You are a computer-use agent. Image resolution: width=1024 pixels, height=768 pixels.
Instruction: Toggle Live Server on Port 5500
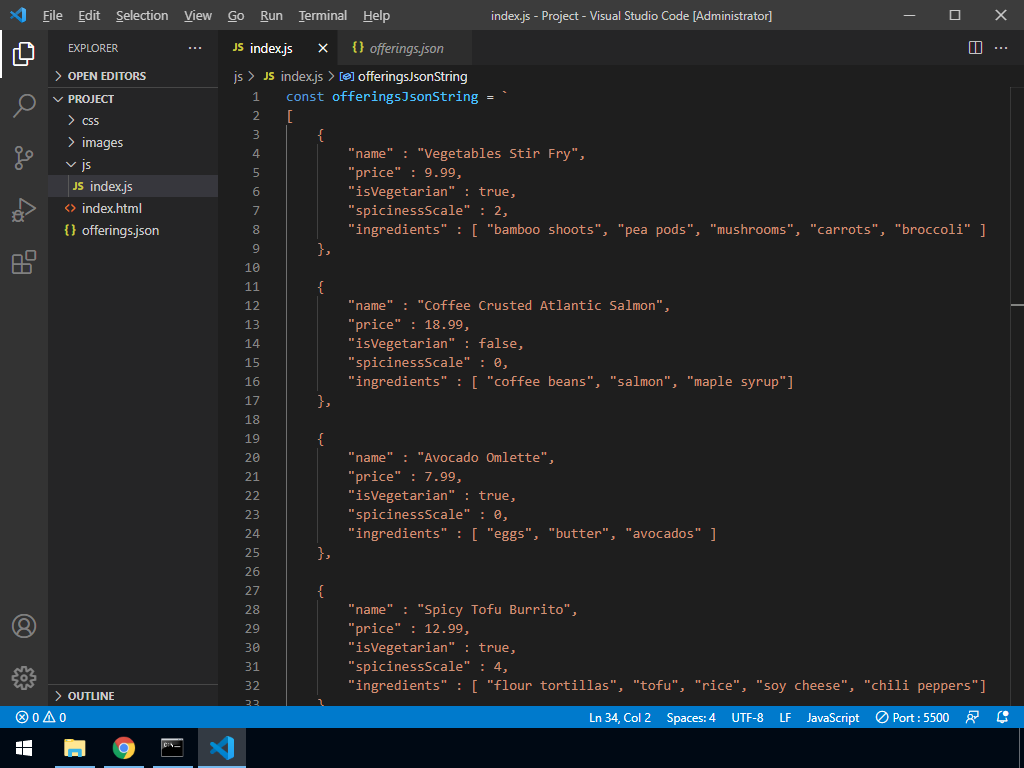[912, 717]
